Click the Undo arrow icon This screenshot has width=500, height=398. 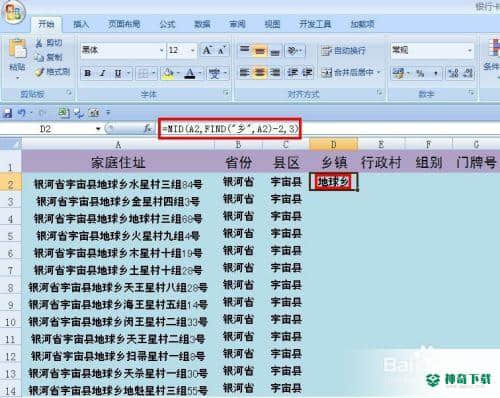22,113
